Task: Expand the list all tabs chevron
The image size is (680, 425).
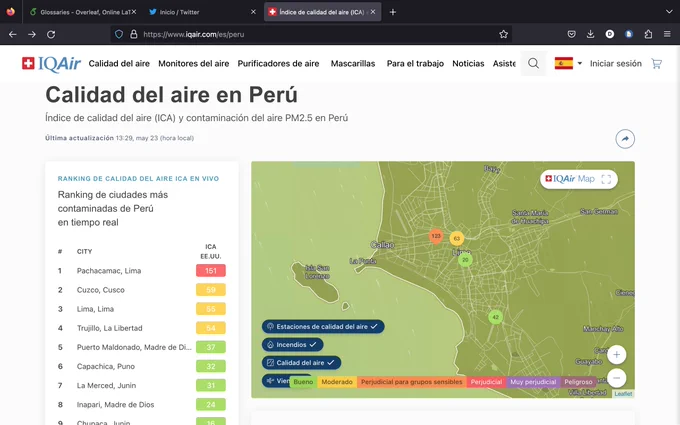Action: (669, 12)
